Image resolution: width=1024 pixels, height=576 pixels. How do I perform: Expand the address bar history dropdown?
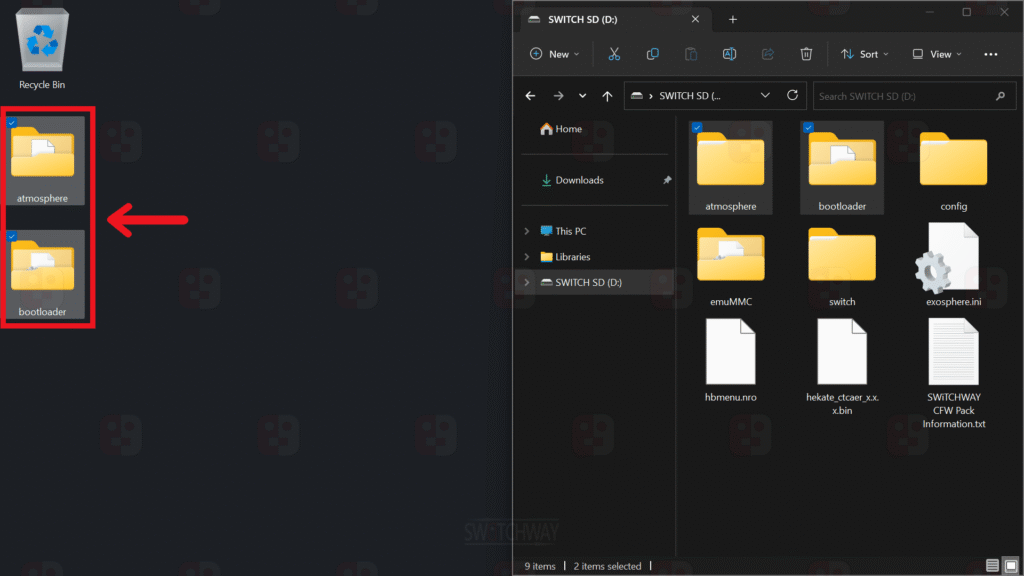click(765, 95)
